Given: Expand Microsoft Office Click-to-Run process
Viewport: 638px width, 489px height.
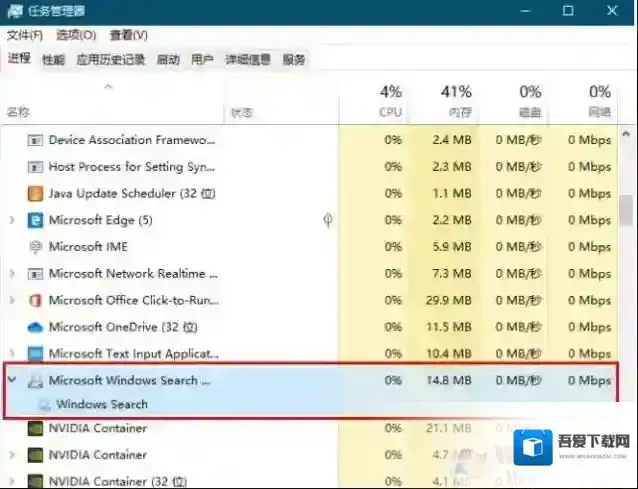Looking at the screenshot, I should 12,300.
